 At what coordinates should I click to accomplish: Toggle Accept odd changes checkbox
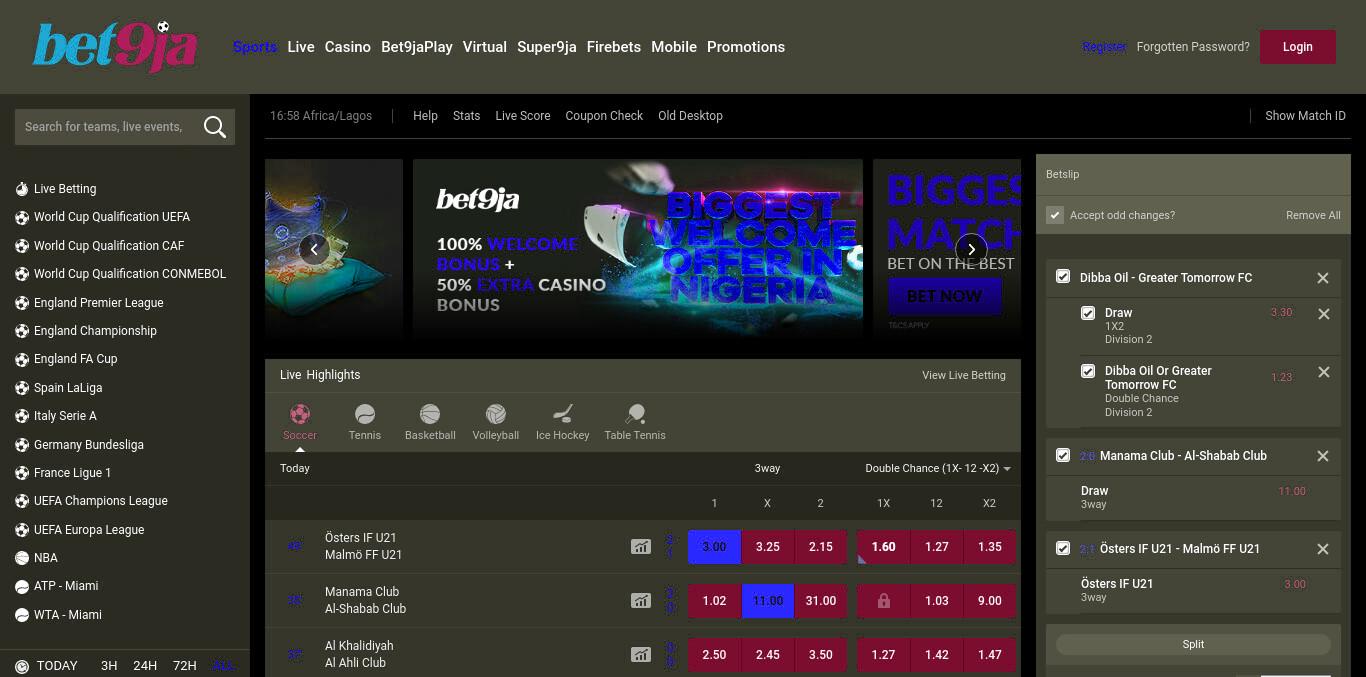(x=1054, y=215)
